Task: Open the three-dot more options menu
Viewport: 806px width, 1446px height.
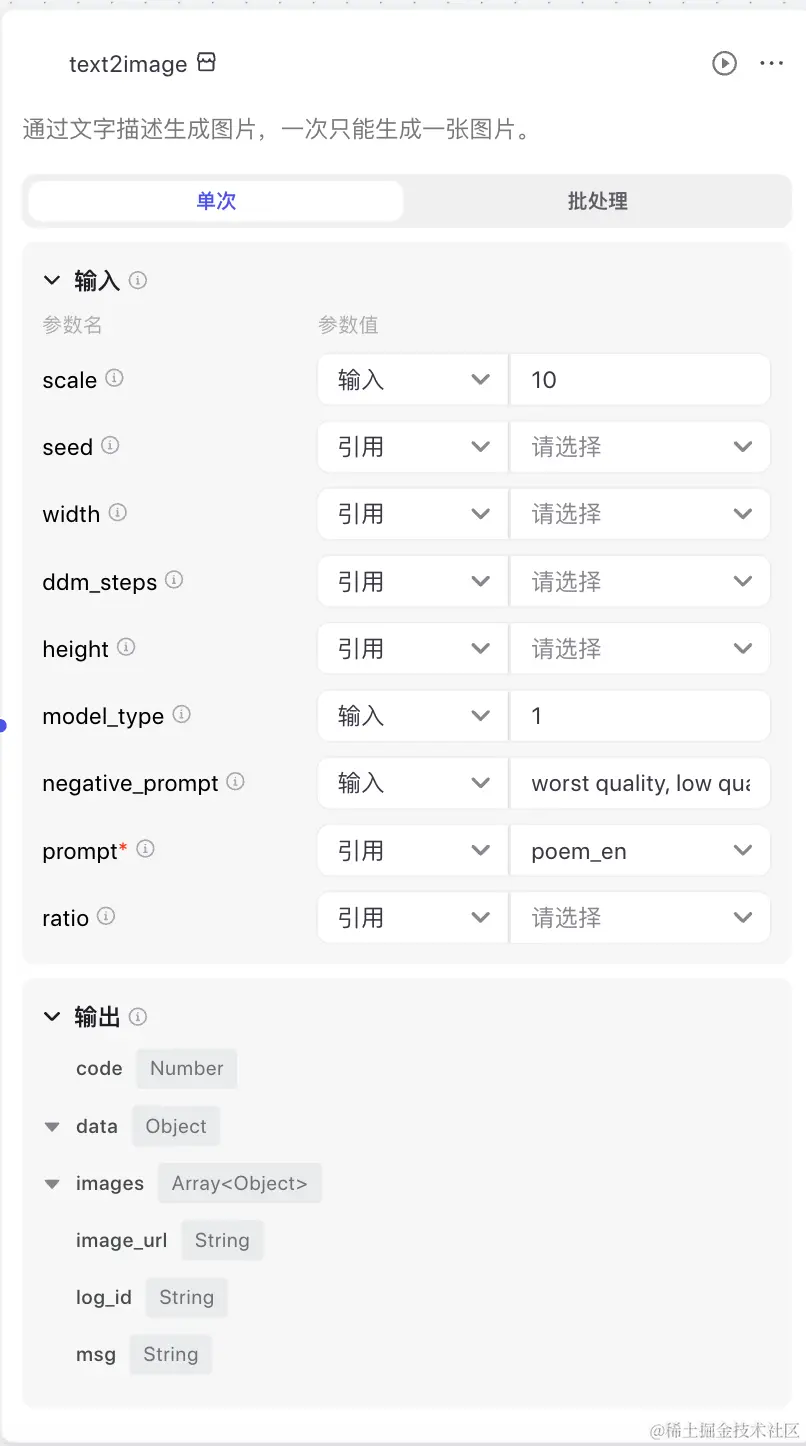Action: click(771, 64)
